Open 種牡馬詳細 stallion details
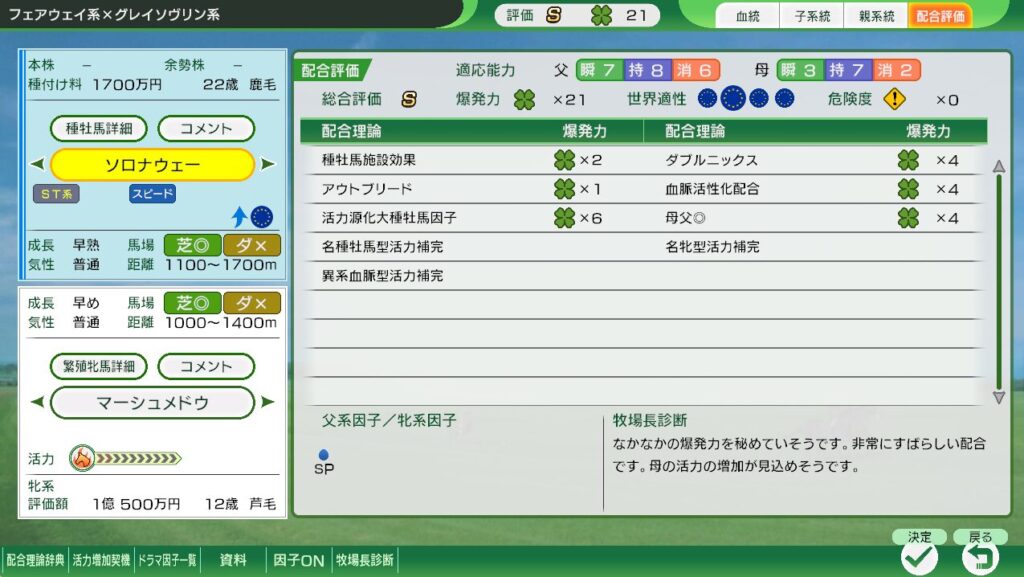 coord(99,129)
